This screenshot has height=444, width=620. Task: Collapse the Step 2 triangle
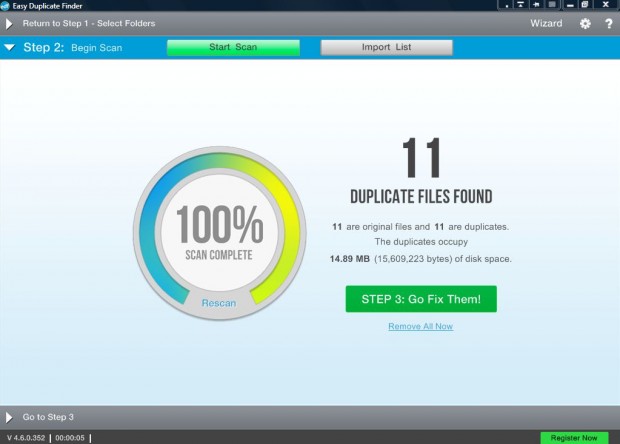pyautogui.click(x=9, y=47)
